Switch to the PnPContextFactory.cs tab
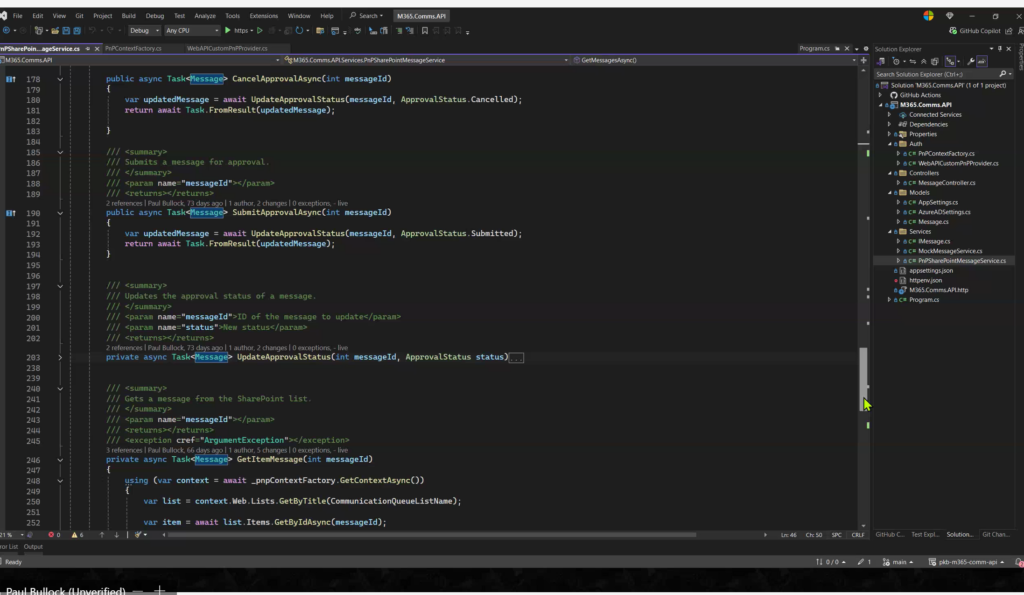Image resolution: width=1024 pixels, height=595 pixels. click(133, 48)
